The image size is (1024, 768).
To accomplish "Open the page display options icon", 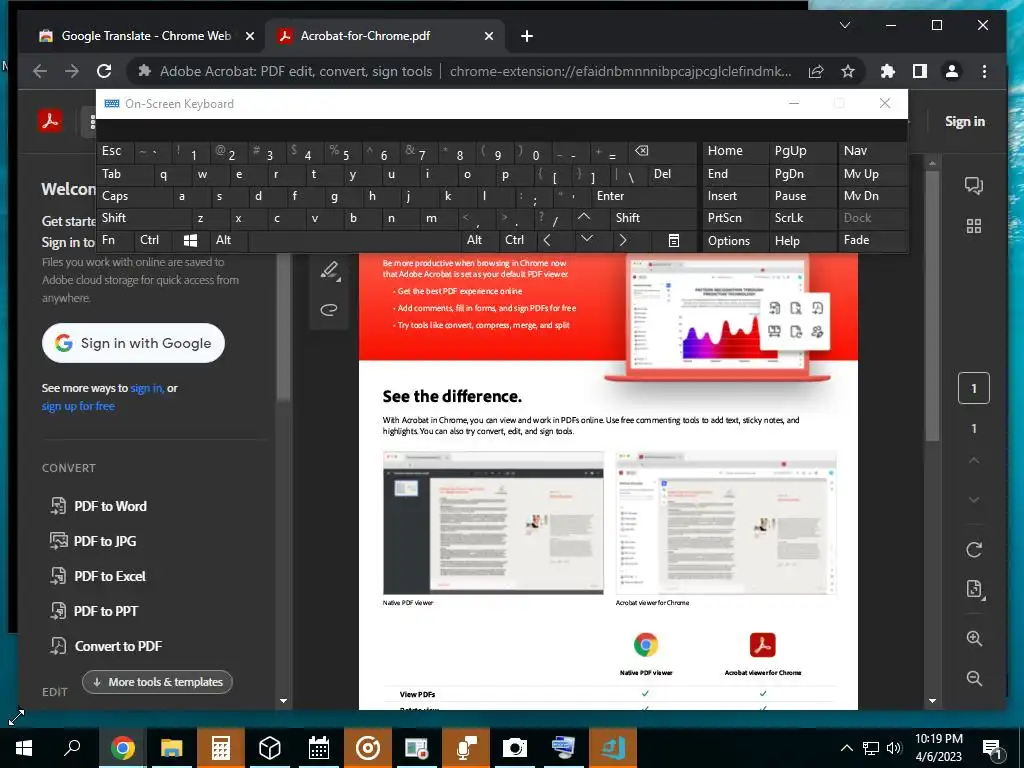I will 975,588.
